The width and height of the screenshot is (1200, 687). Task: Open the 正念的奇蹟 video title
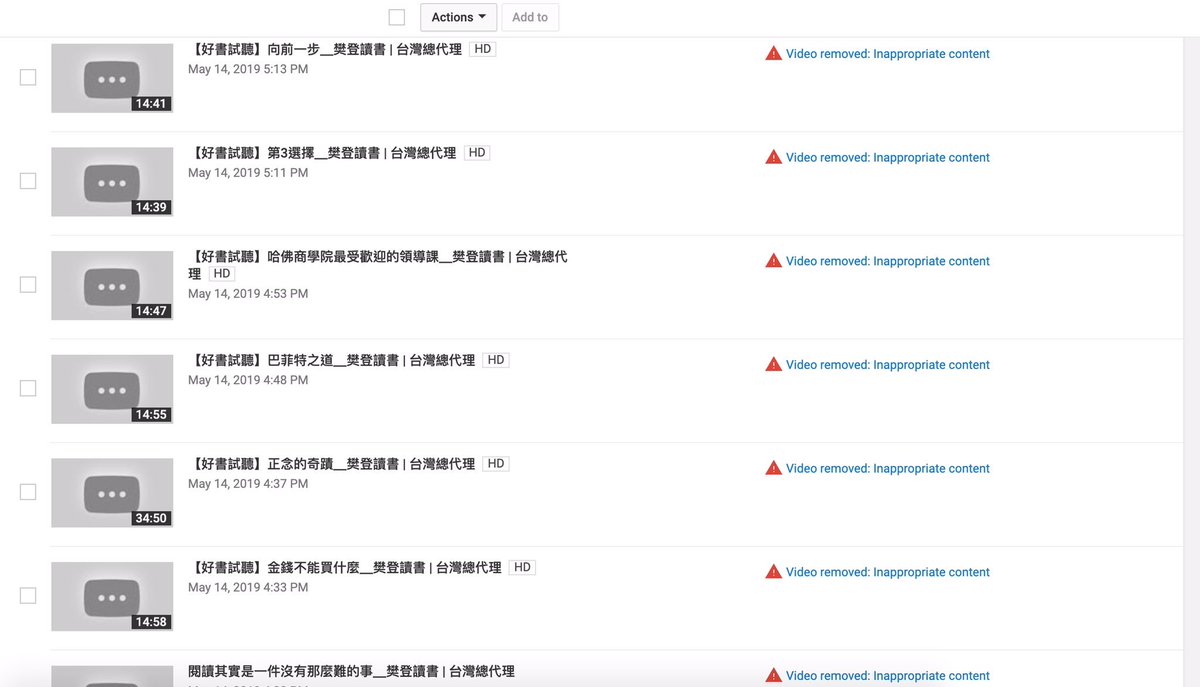(332, 464)
